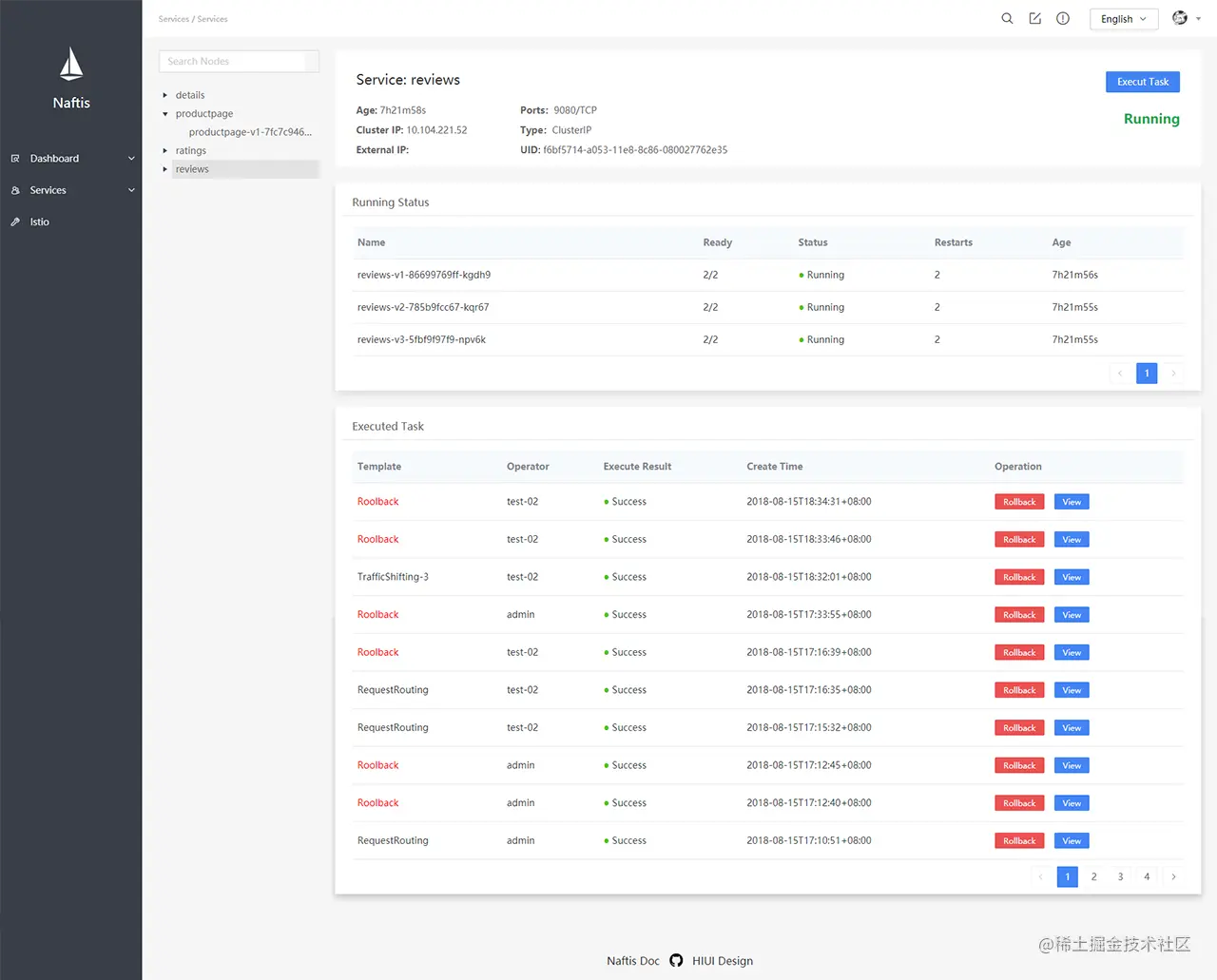
Task: Rollback the TrafficShifting-3 task
Action: pos(1019,577)
